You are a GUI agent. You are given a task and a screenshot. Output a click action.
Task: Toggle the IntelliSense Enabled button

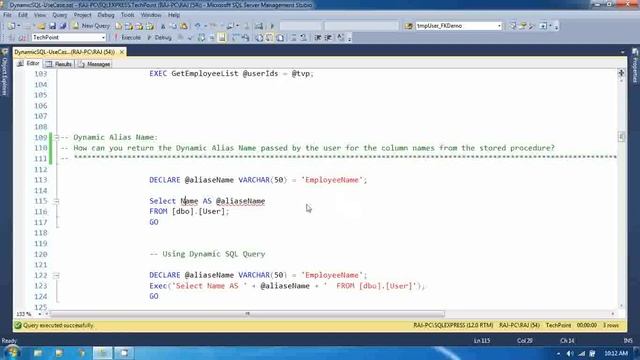coord(222,38)
